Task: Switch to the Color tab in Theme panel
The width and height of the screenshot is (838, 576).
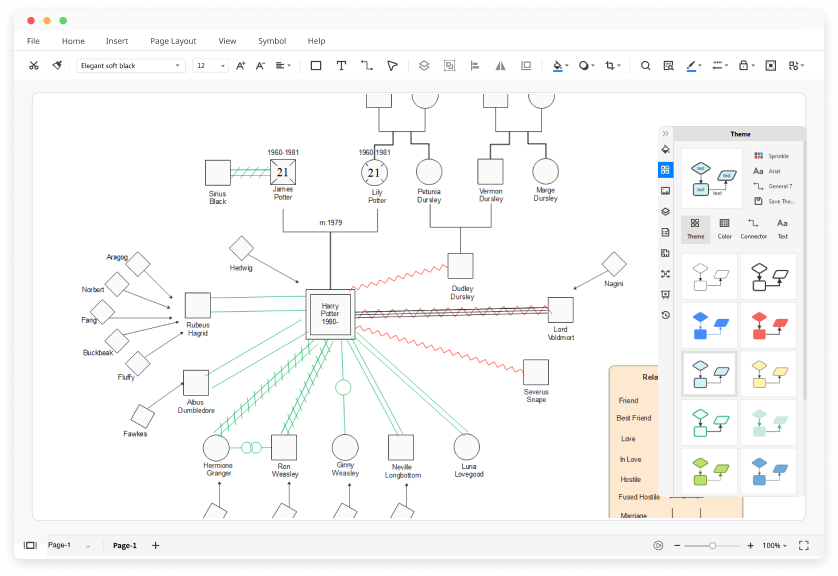Action: [x=725, y=229]
